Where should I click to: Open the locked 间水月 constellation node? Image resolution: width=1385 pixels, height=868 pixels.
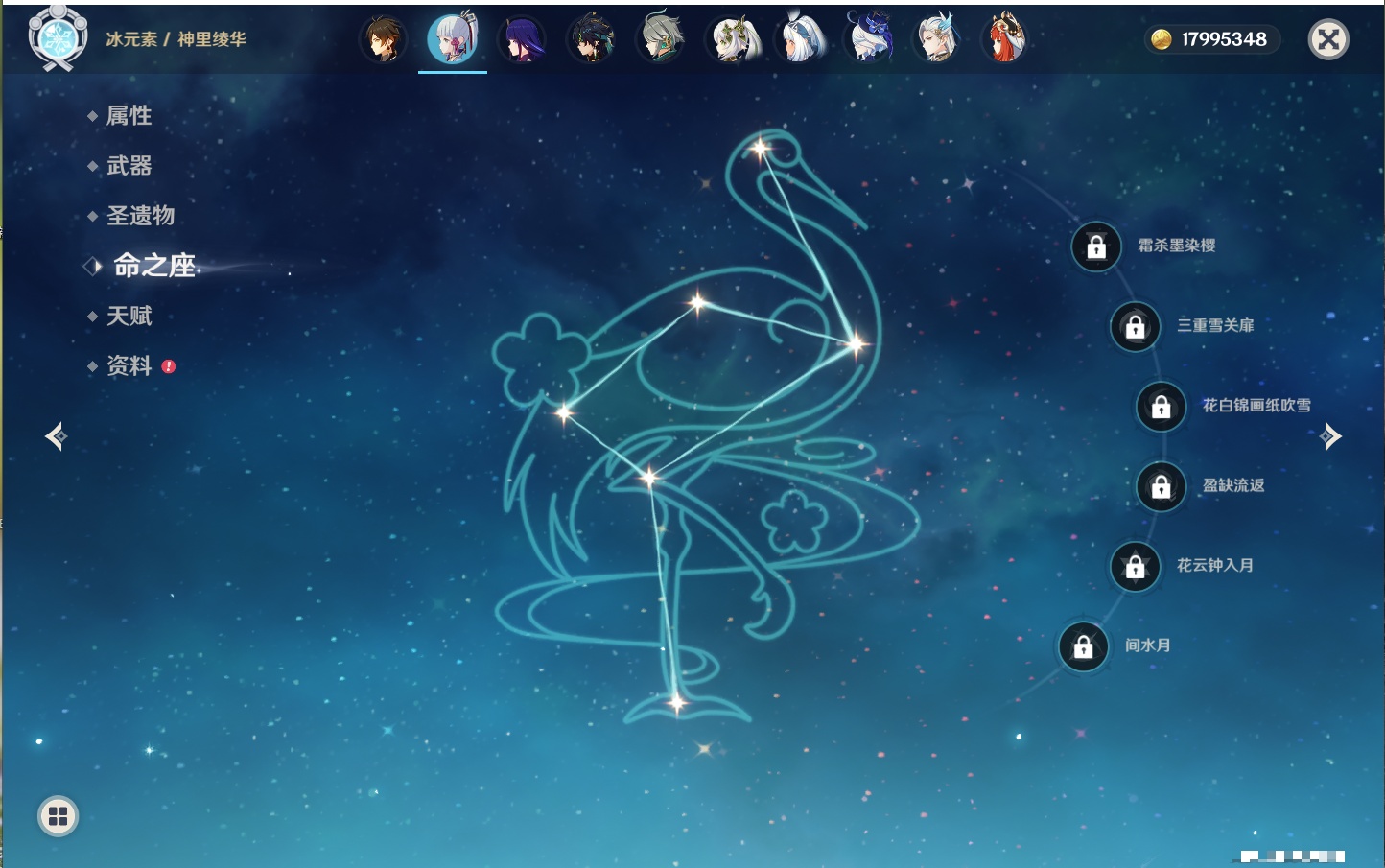click(x=1083, y=646)
